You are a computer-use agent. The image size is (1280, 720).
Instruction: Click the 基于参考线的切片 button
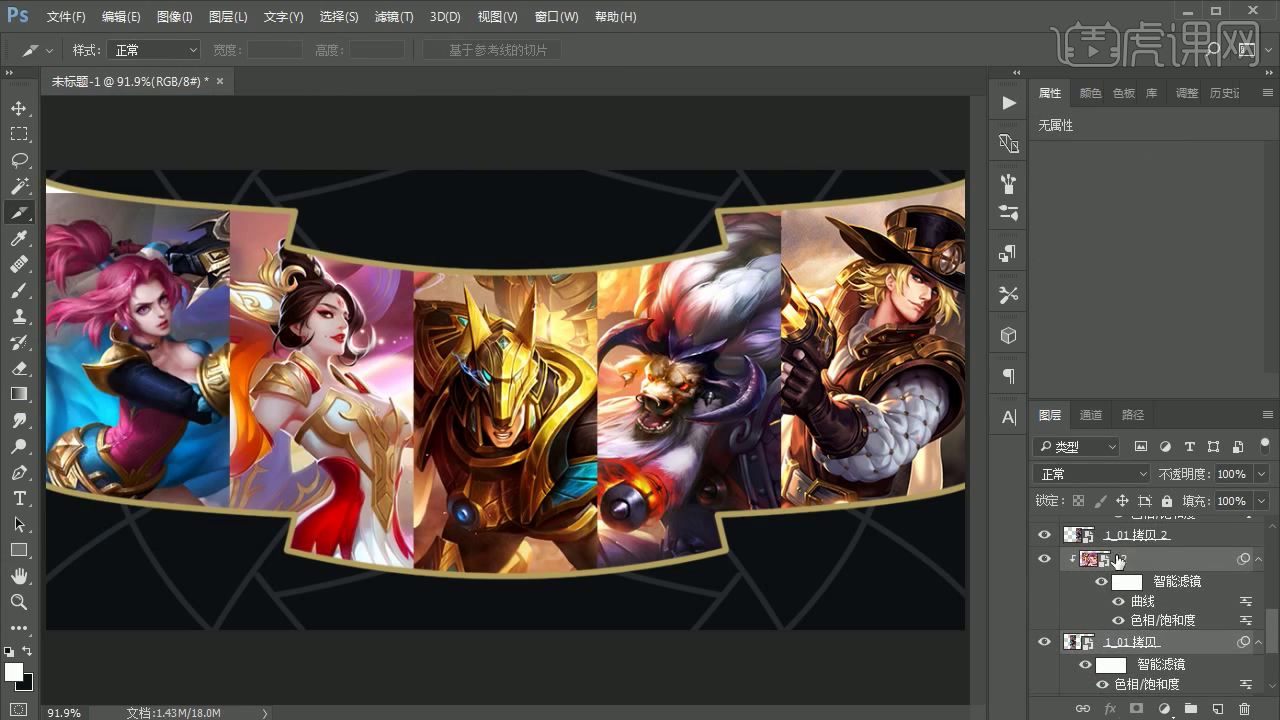(491, 50)
